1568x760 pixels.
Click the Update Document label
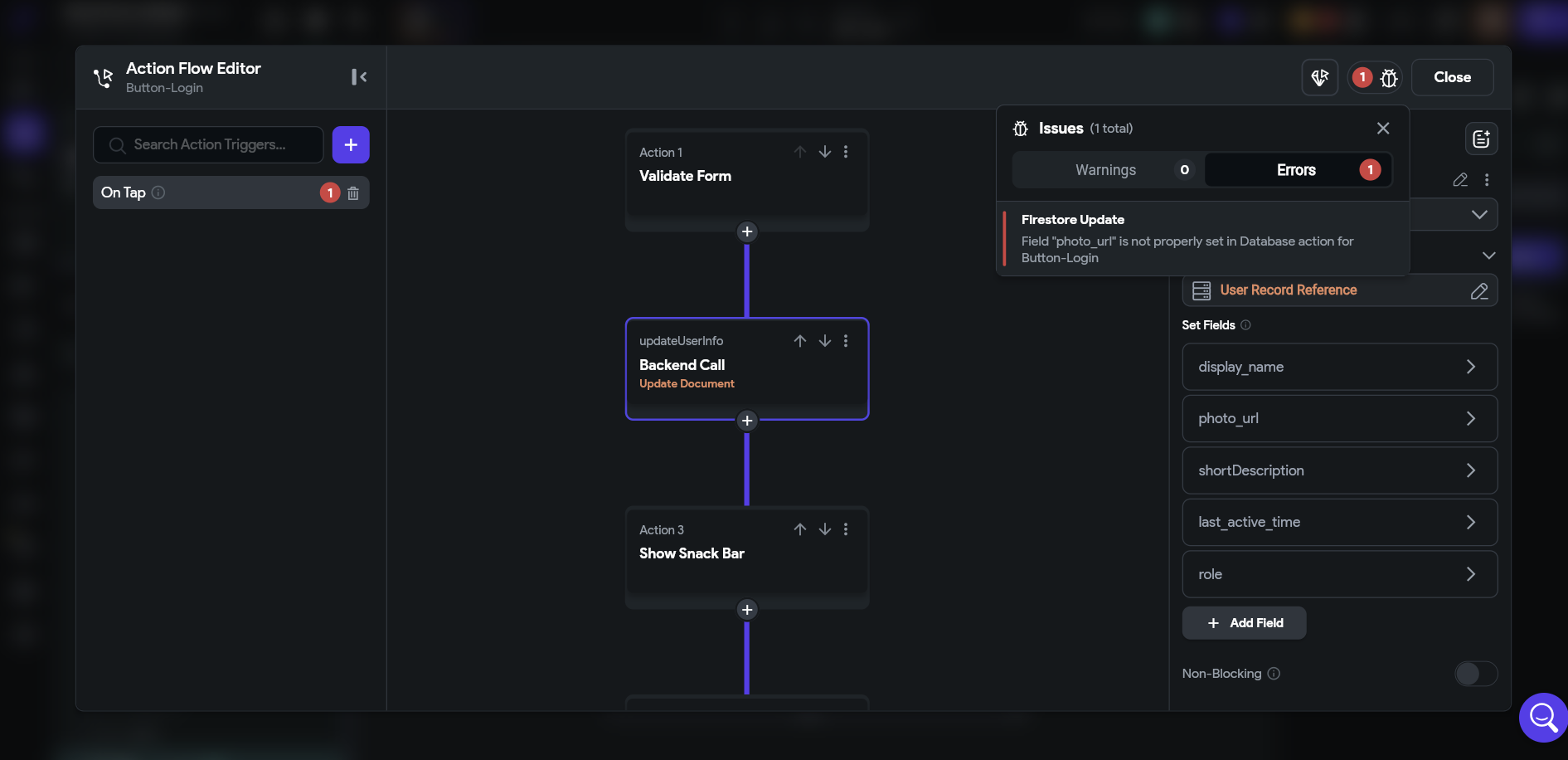pyautogui.click(x=687, y=384)
